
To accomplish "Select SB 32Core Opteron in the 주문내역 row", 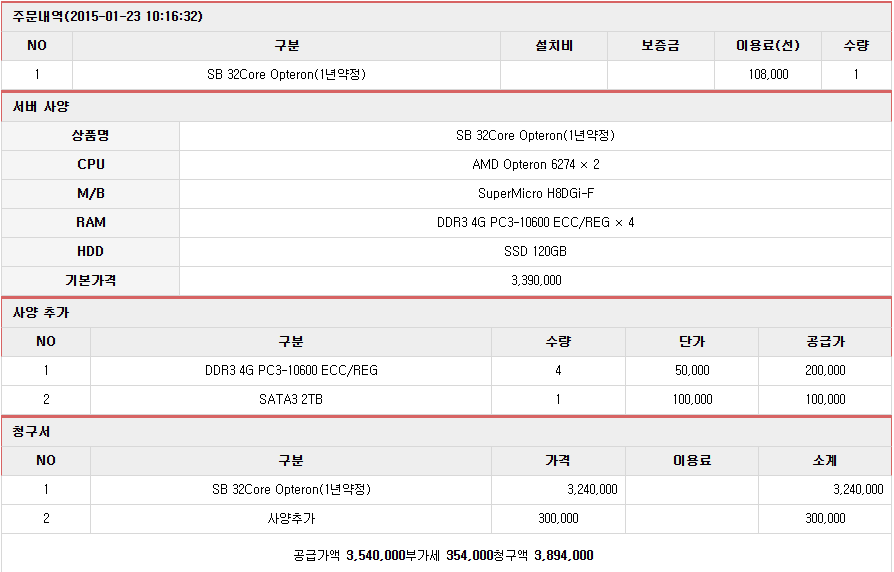I will pos(286,75).
